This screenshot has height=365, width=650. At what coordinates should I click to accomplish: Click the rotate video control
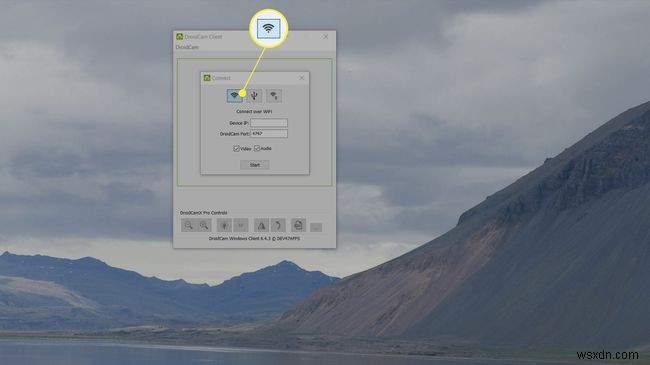point(278,225)
